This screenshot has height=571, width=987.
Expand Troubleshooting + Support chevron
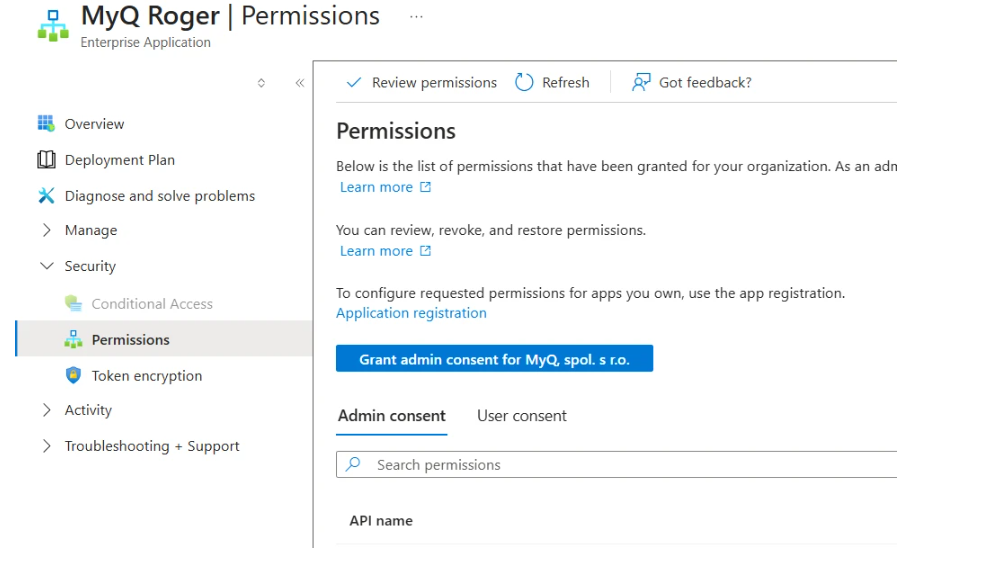[46, 446]
